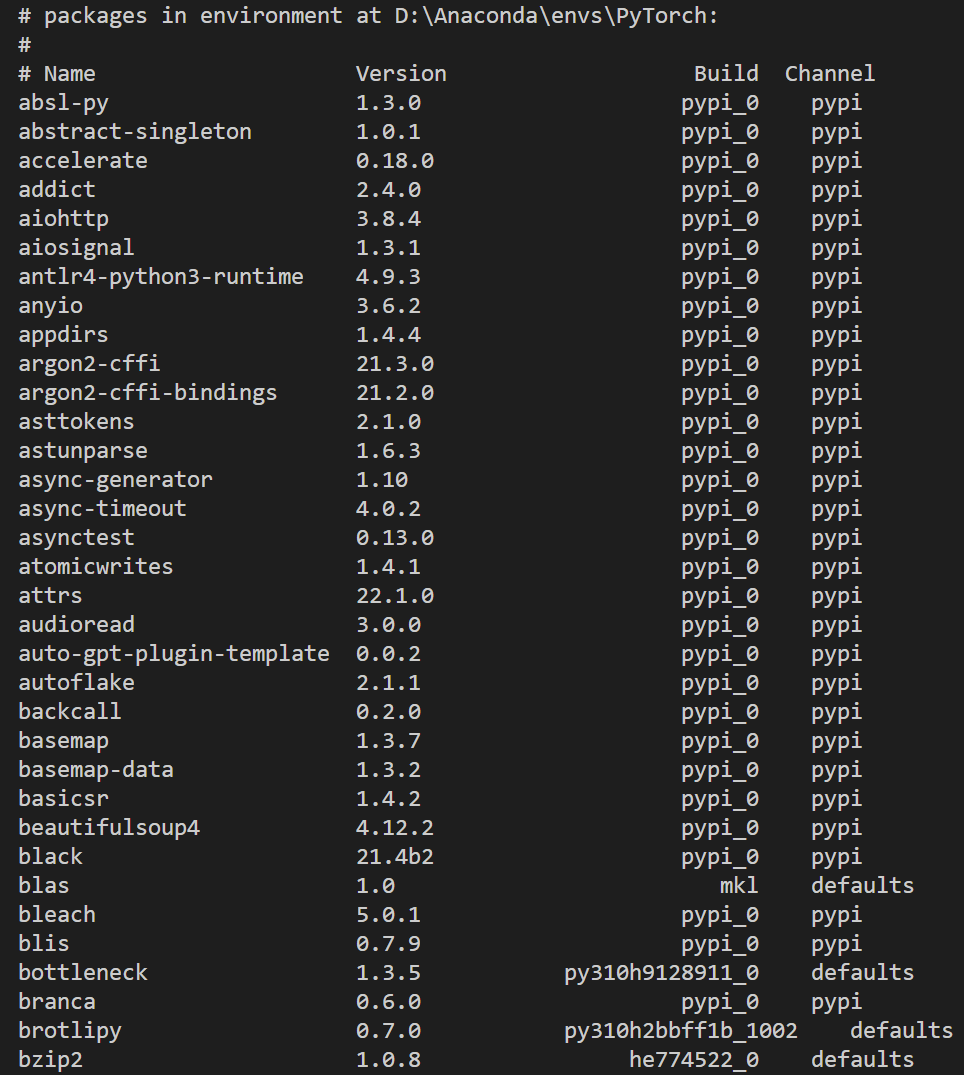Click build string py310h9128911_0

[x=662, y=973]
